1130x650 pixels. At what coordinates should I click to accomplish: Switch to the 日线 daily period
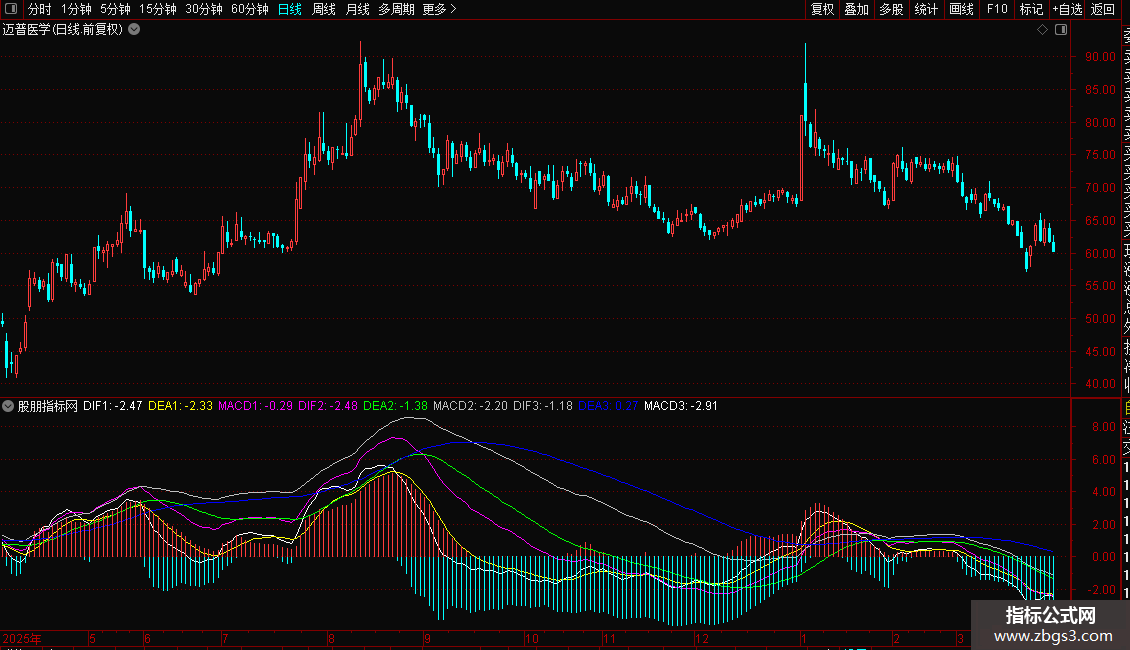point(290,10)
